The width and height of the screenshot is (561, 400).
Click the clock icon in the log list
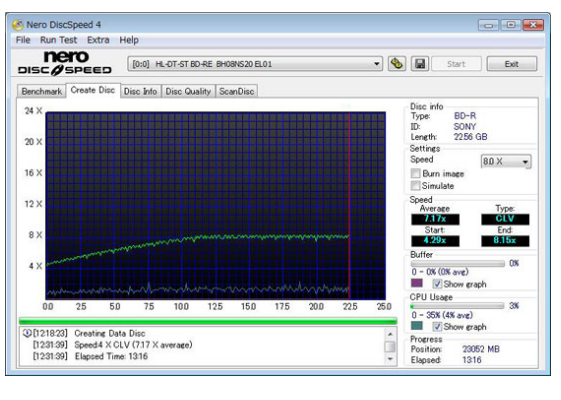(x=27, y=333)
